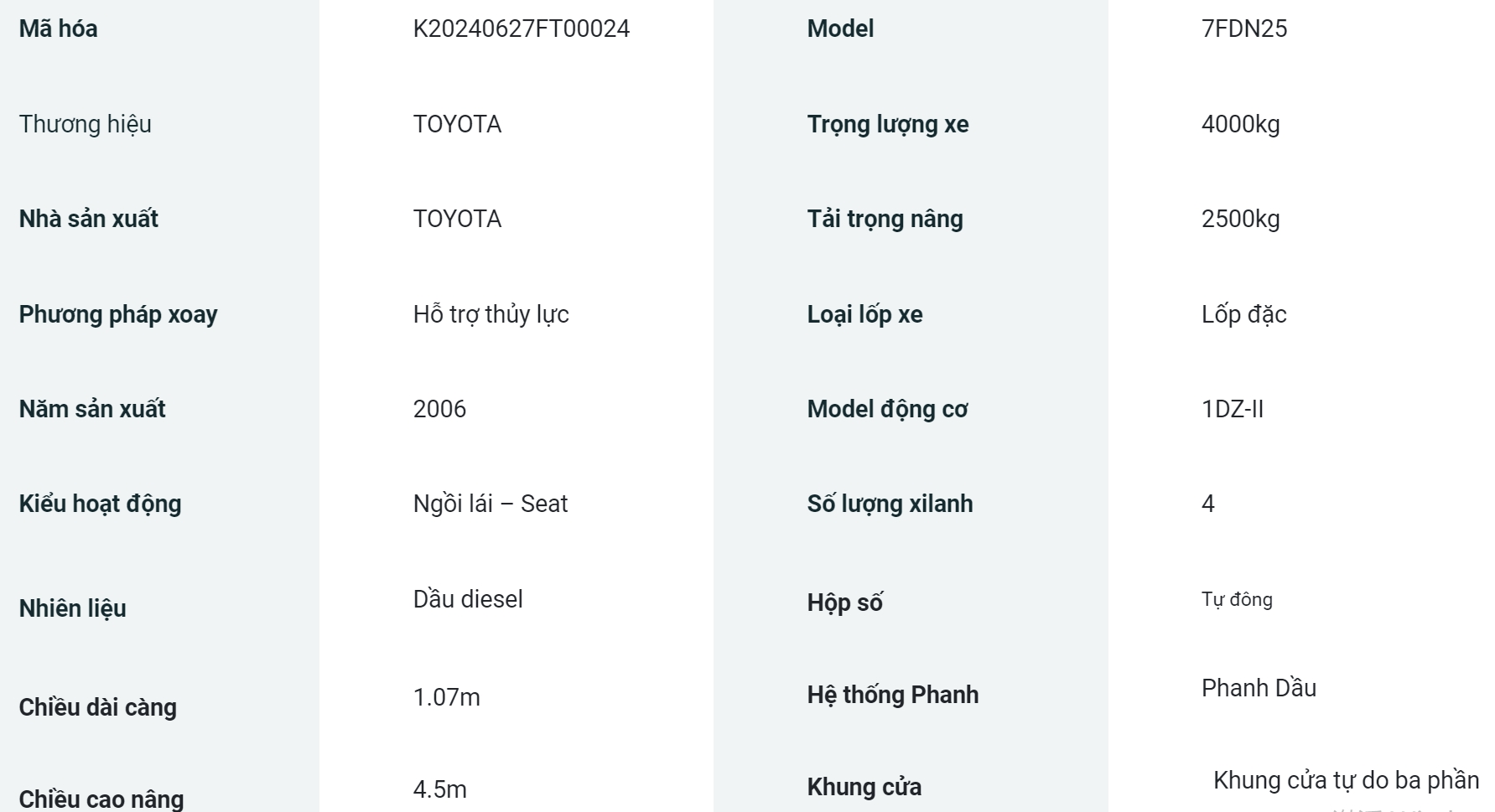Image resolution: width=1495 pixels, height=812 pixels.
Task: Click Khung cửa tự do ba phần text
Action: tap(1346, 780)
